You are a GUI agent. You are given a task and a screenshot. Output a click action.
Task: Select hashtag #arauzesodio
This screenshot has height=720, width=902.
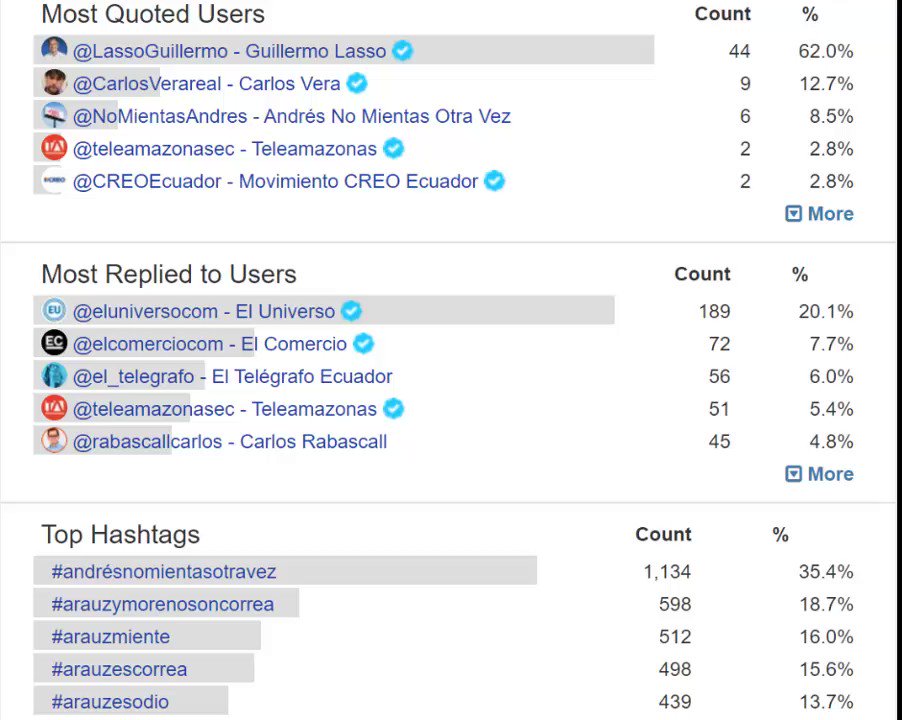point(110,702)
